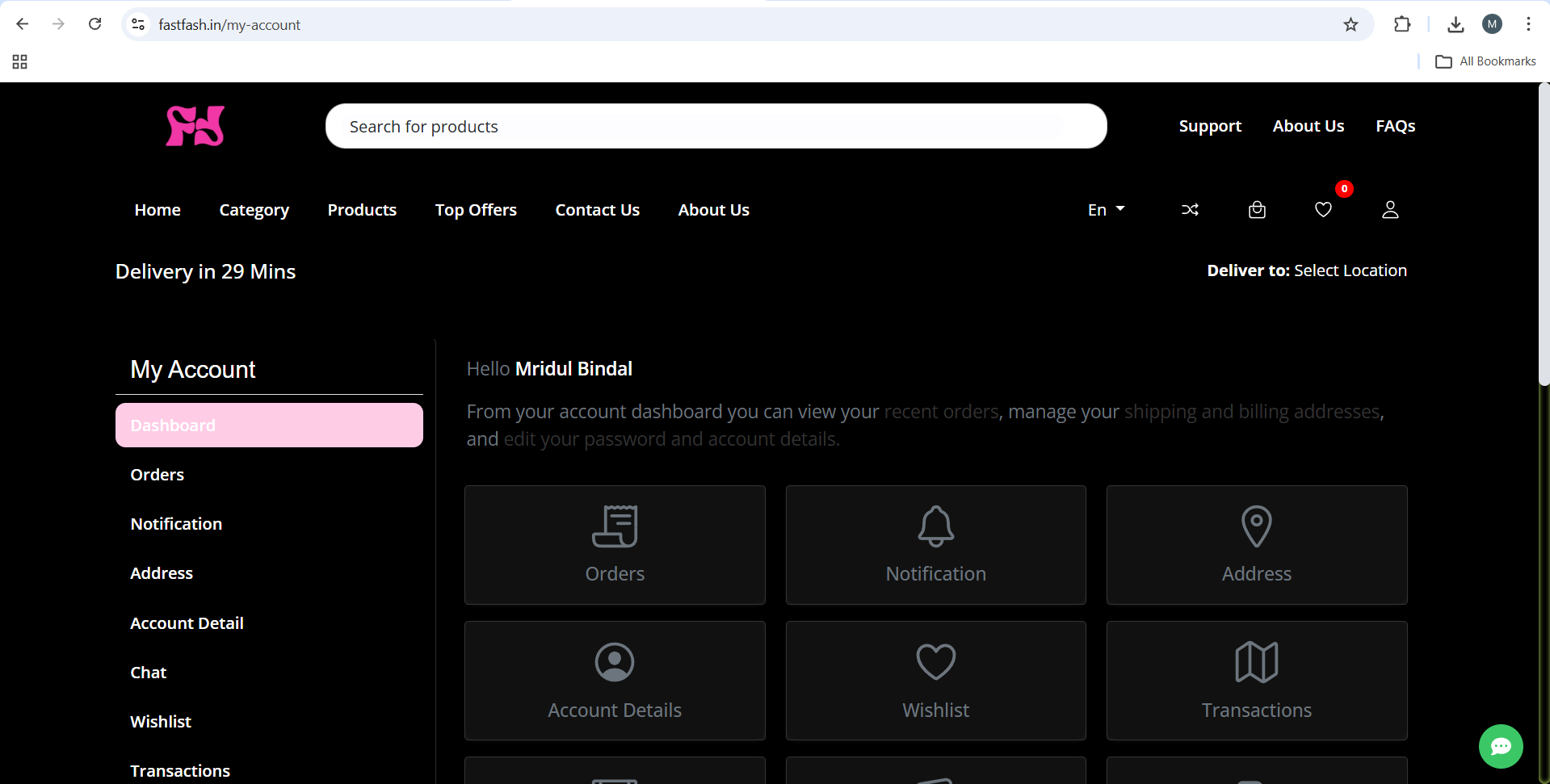Bookmark this page with the star icon

pos(1350,25)
